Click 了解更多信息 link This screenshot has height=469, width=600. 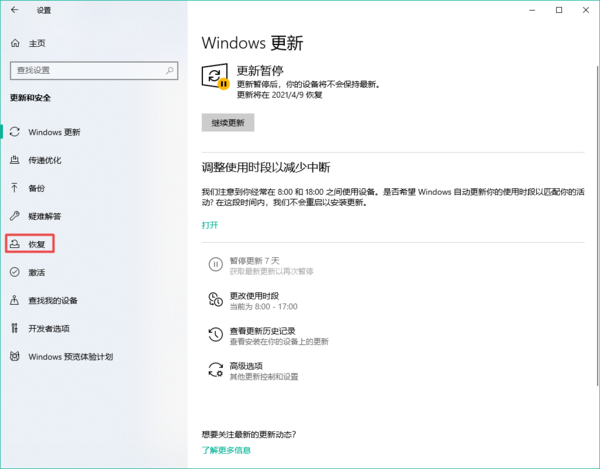226,450
